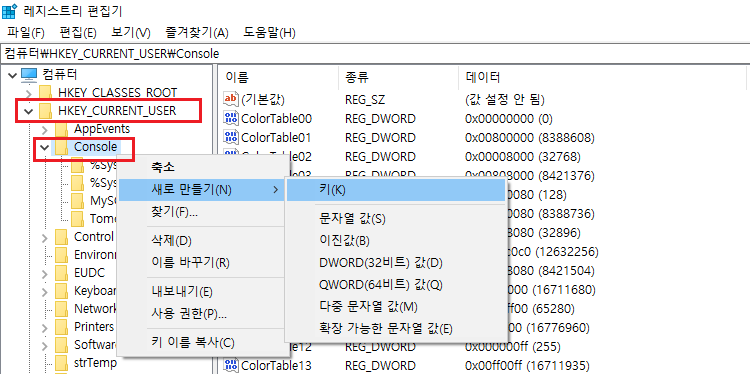Expand the Software key chevron
This screenshot has width=750, height=374.
(45, 346)
